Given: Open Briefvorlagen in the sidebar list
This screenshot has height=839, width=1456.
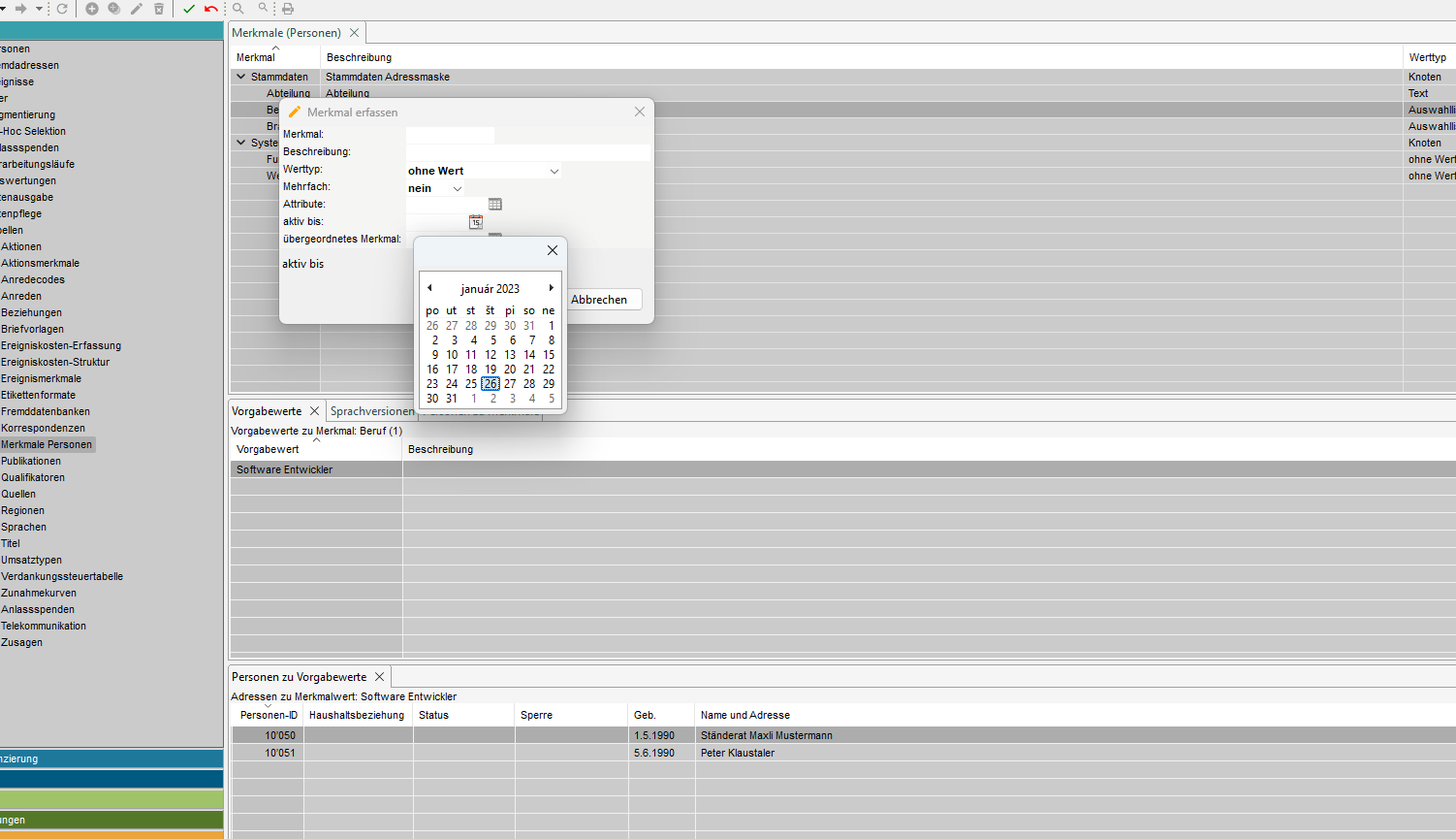Looking at the screenshot, I should [32, 329].
